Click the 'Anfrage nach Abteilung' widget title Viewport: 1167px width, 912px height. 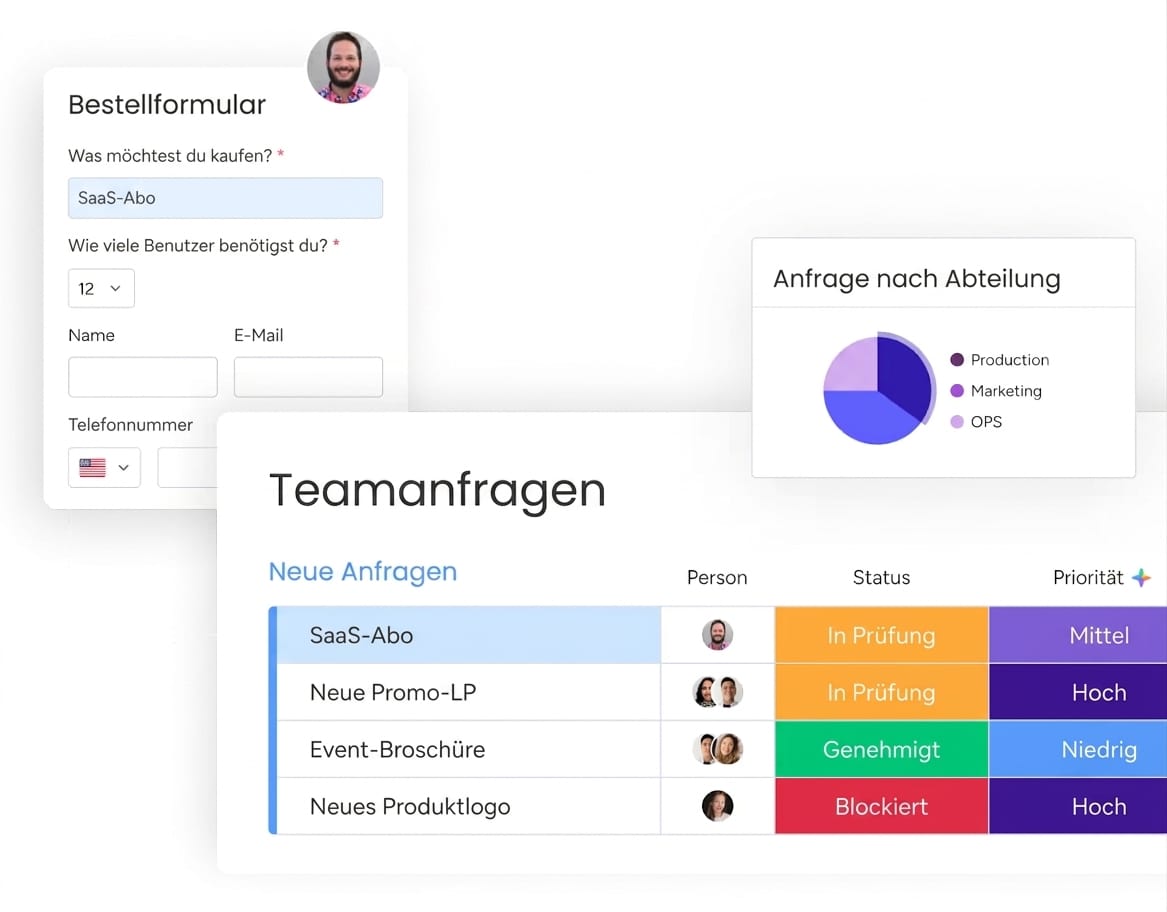point(917,278)
